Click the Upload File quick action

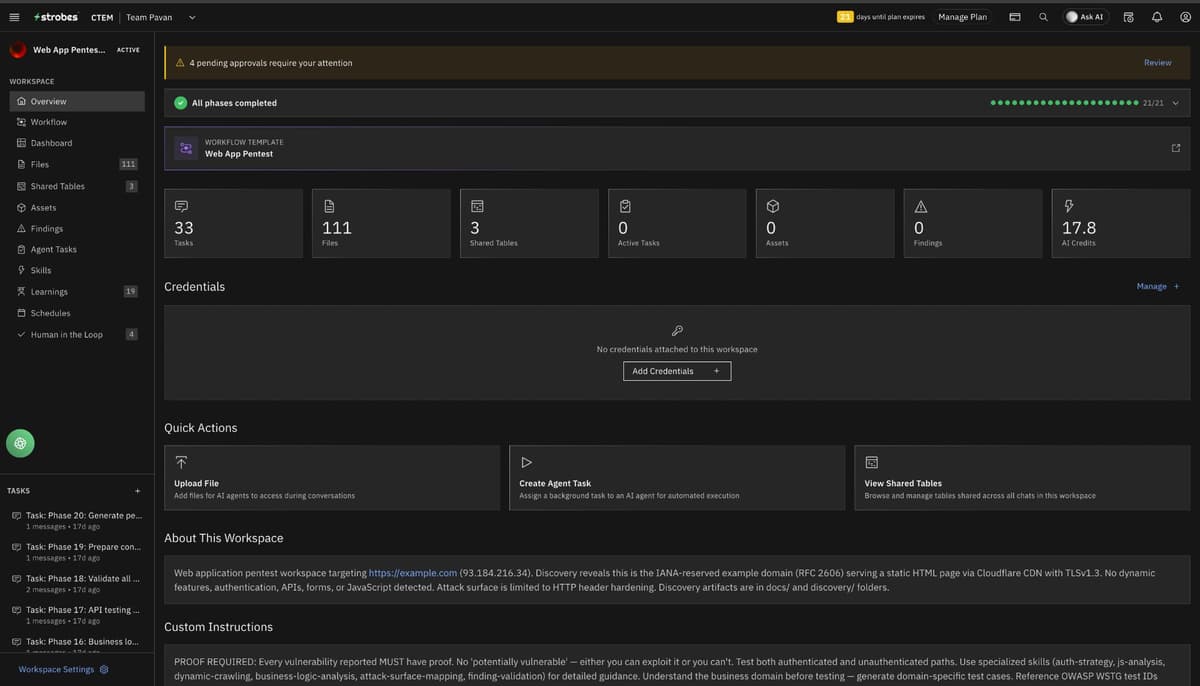(332, 478)
